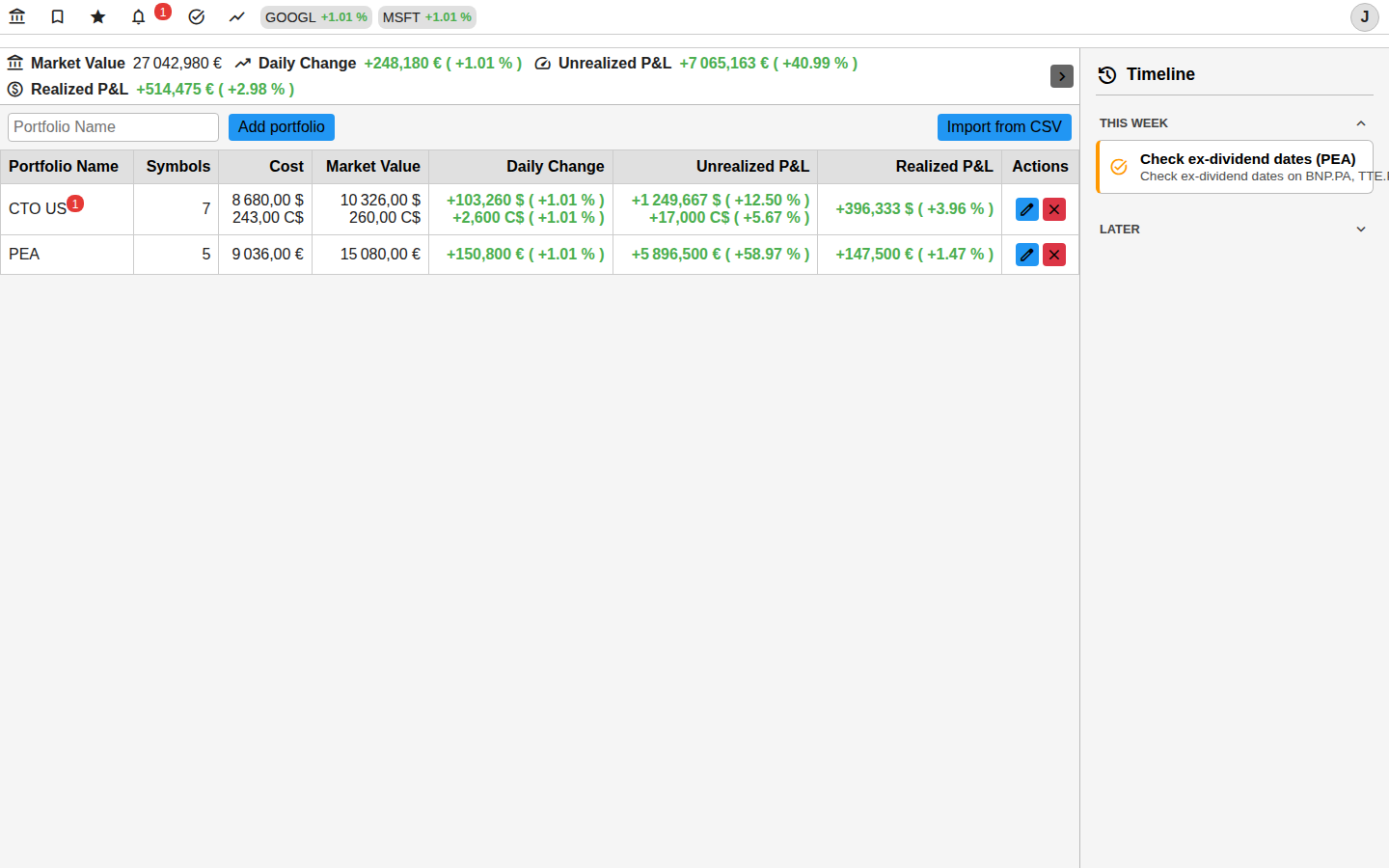Open the PEA portfolio name
This screenshot has width=1389, height=868.
(24, 255)
